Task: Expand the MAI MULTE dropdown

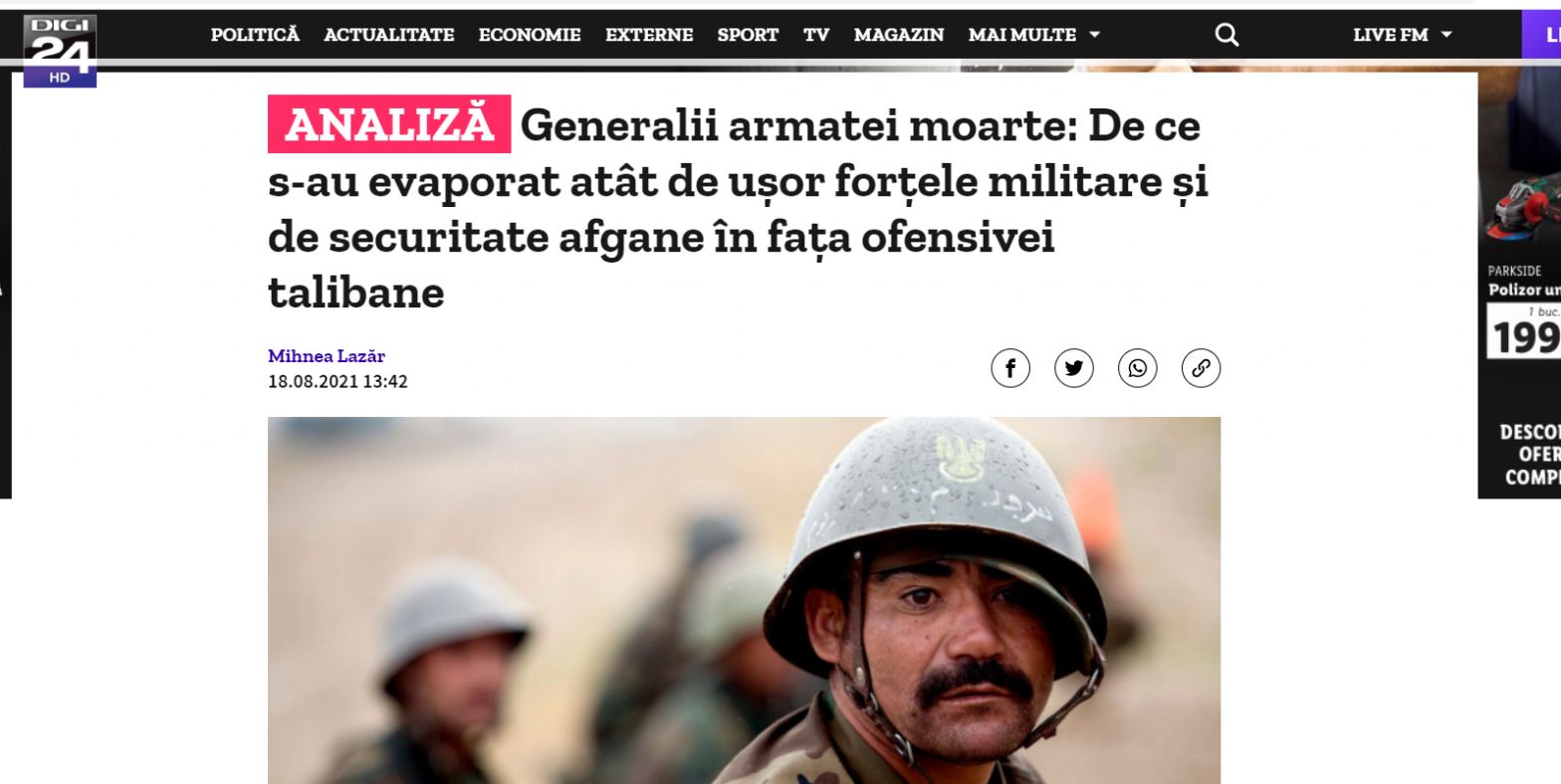Action: [x=1034, y=35]
